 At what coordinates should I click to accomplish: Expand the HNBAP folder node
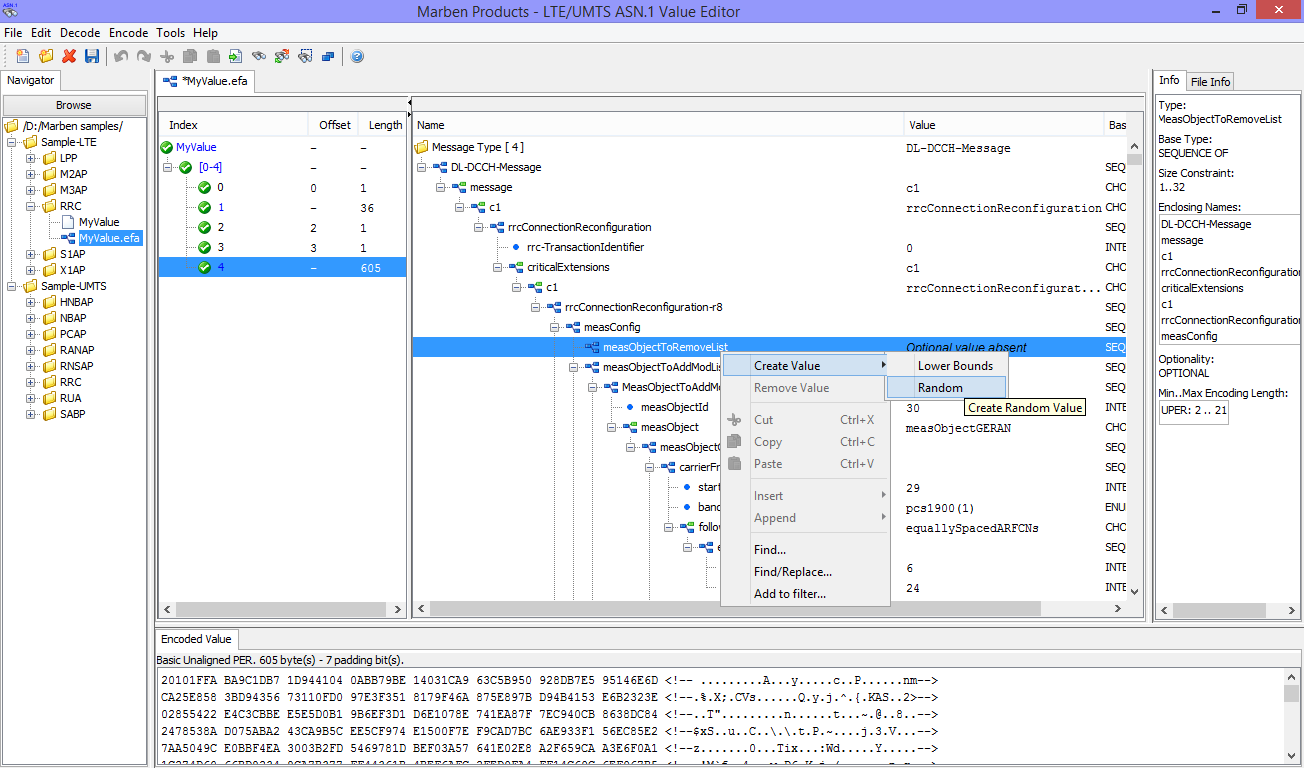(x=31, y=302)
